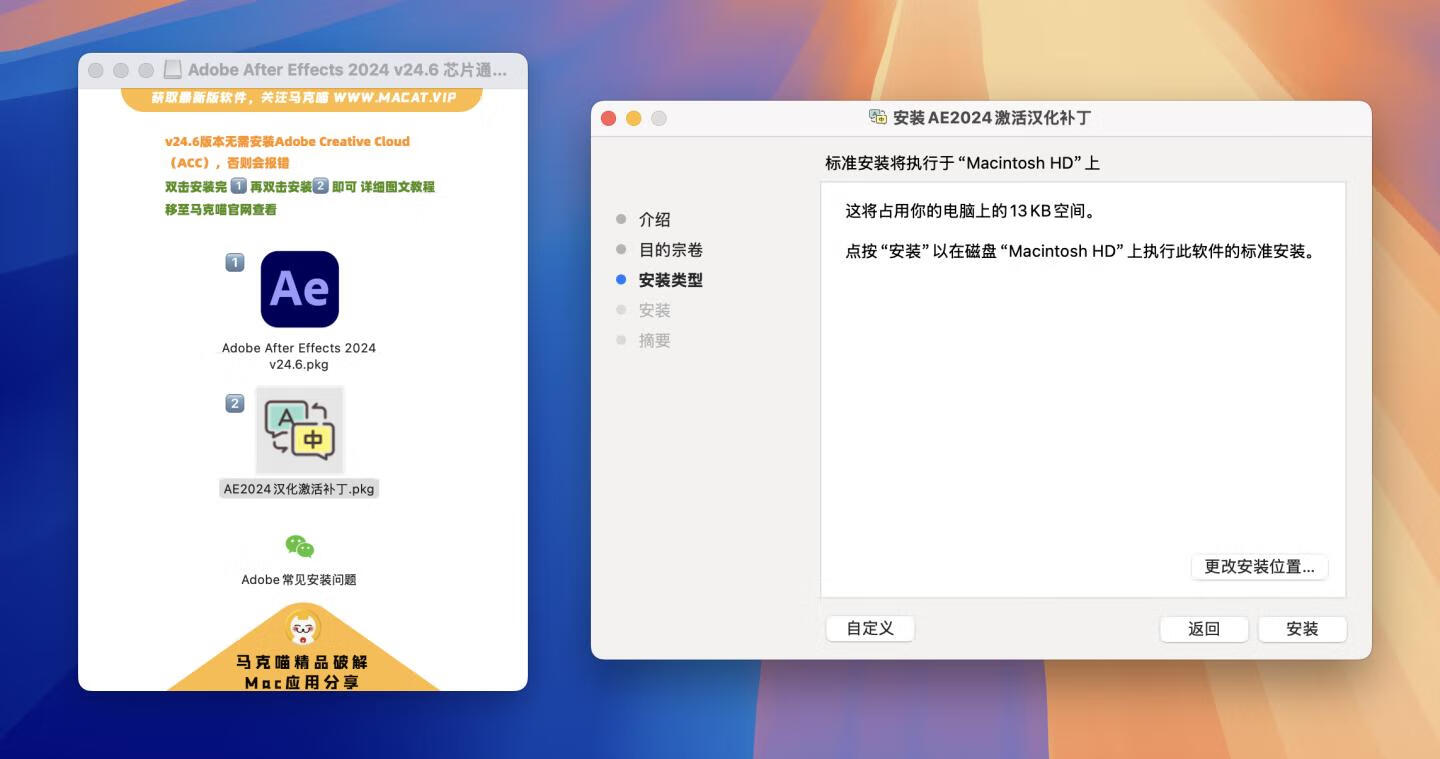This screenshot has width=1440, height=759.
Task: Minimize the installer window with yellow button
Action: tap(633, 118)
